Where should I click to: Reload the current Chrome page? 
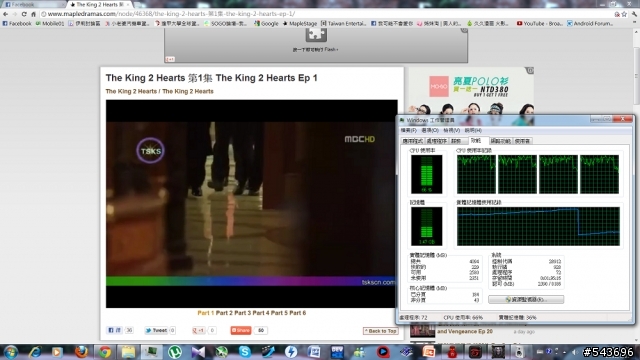click(24, 14)
